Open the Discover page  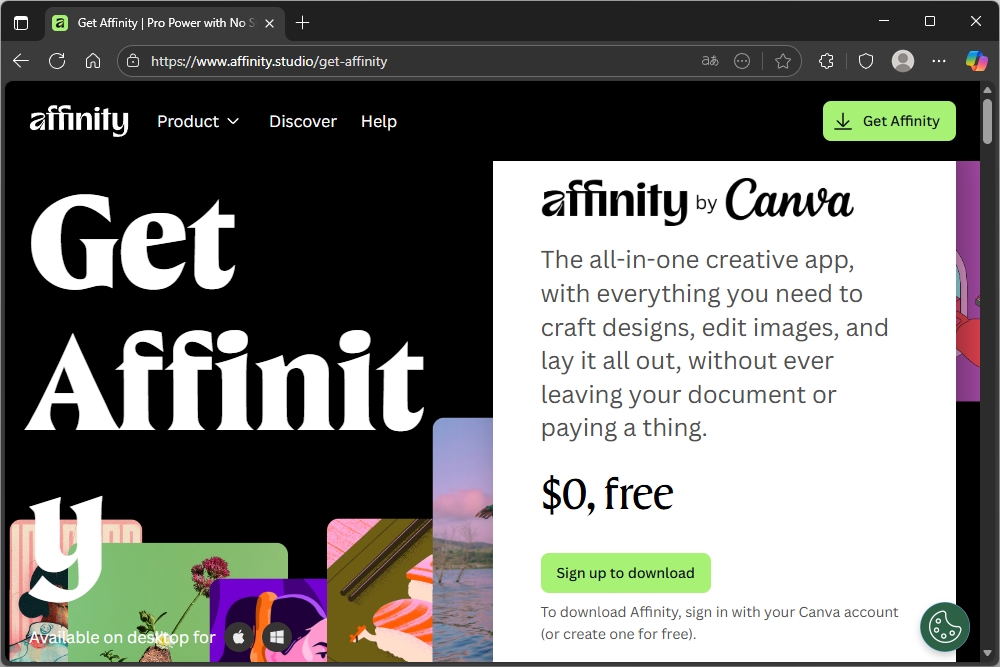(x=303, y=121)
